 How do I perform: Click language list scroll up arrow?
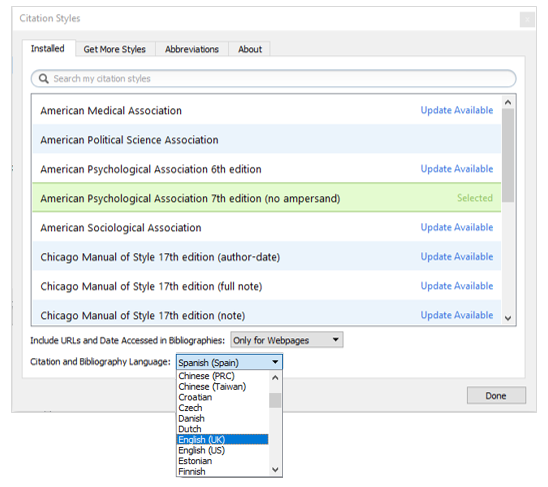[x=275, y=378]
